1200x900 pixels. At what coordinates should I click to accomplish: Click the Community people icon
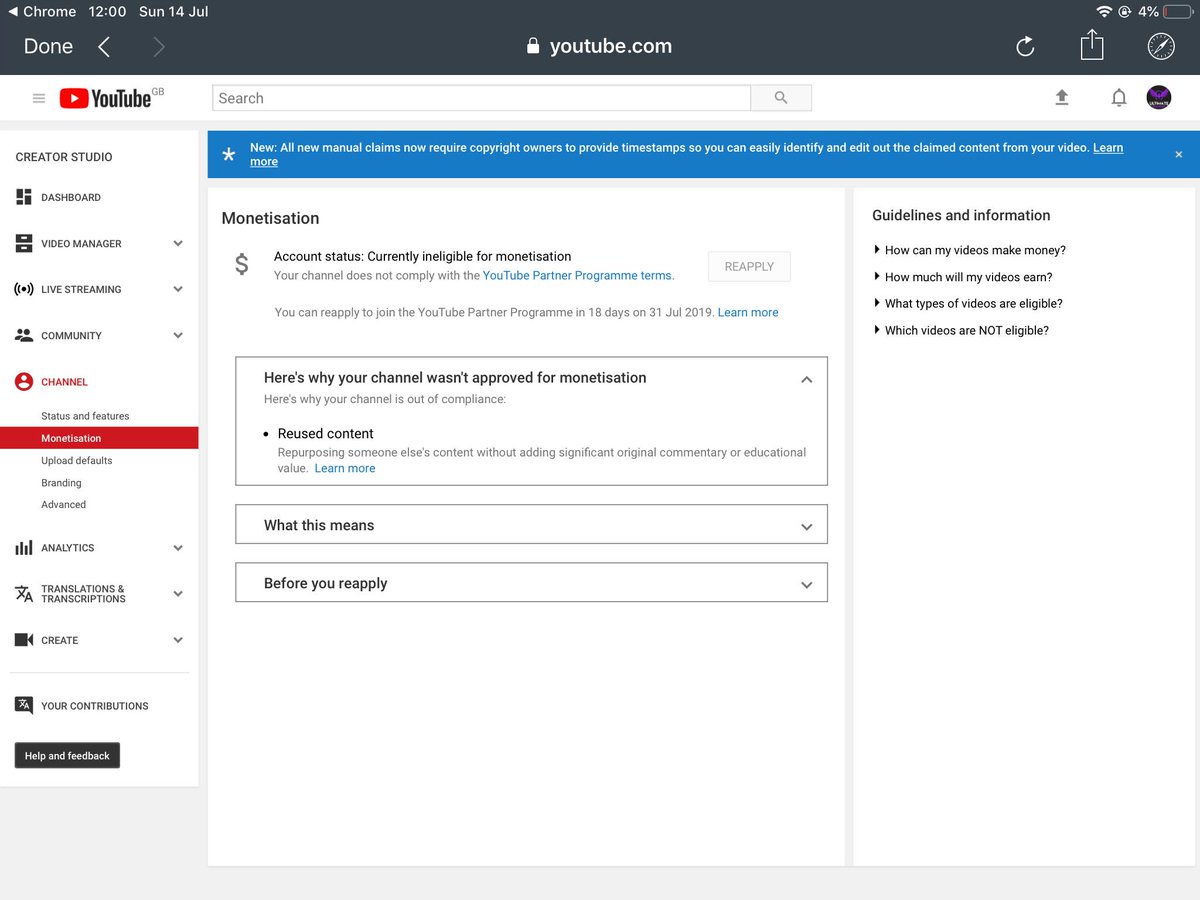point(24,335)
